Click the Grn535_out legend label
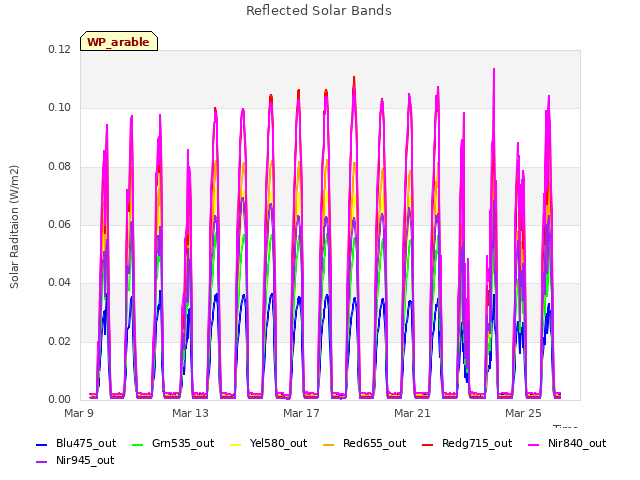 pos(183,443)
